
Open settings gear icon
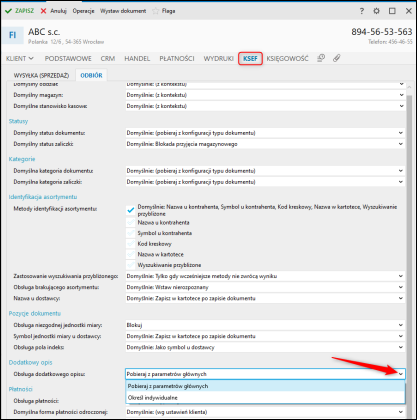(376, 11)
